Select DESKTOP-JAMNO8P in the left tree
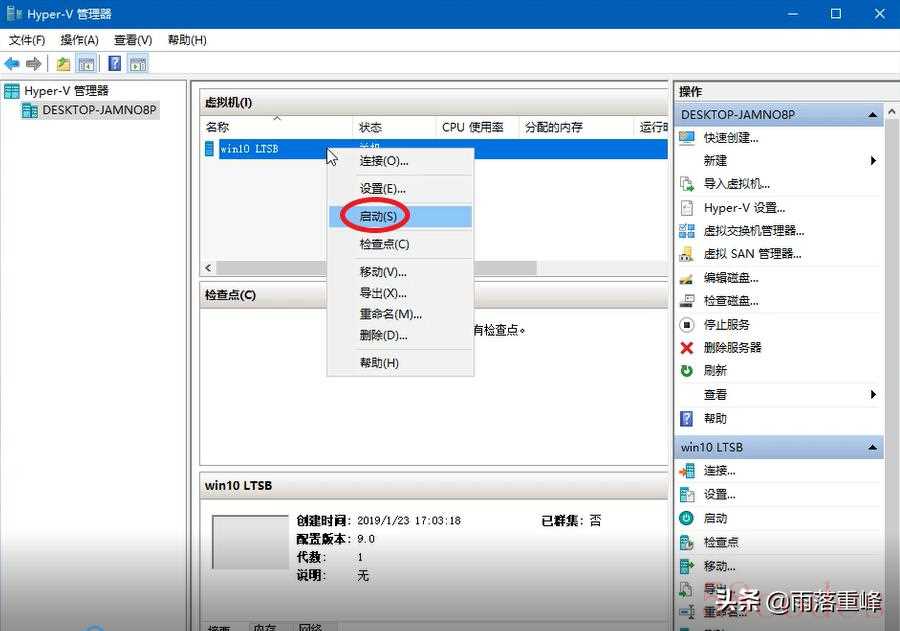Viewport: 900px width, 631px height. pyautogui.click(x=98, y=110)
